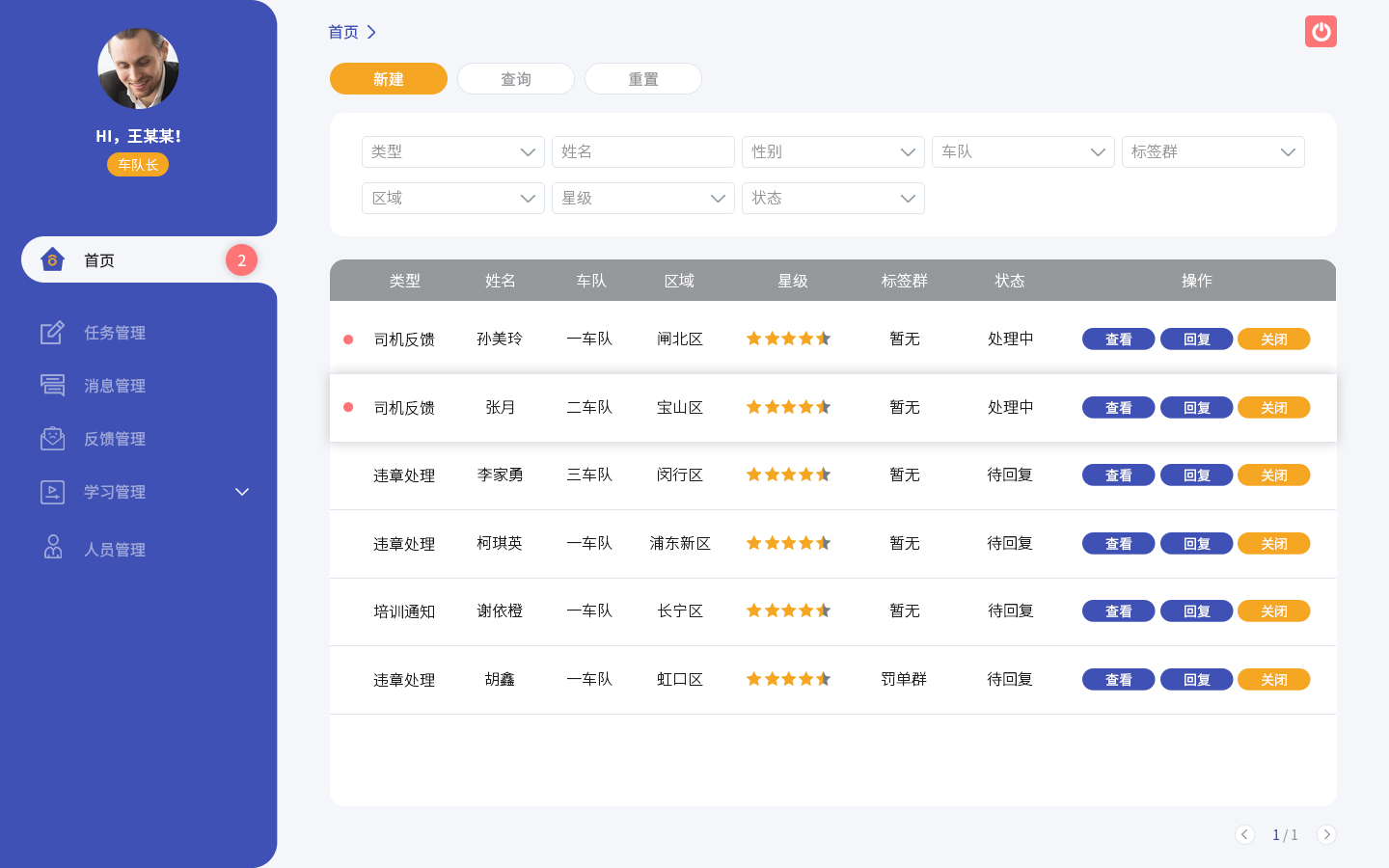Open the 标签群 dropdown filter
Screen dimensions: 1389x868
pos(1213,151)
